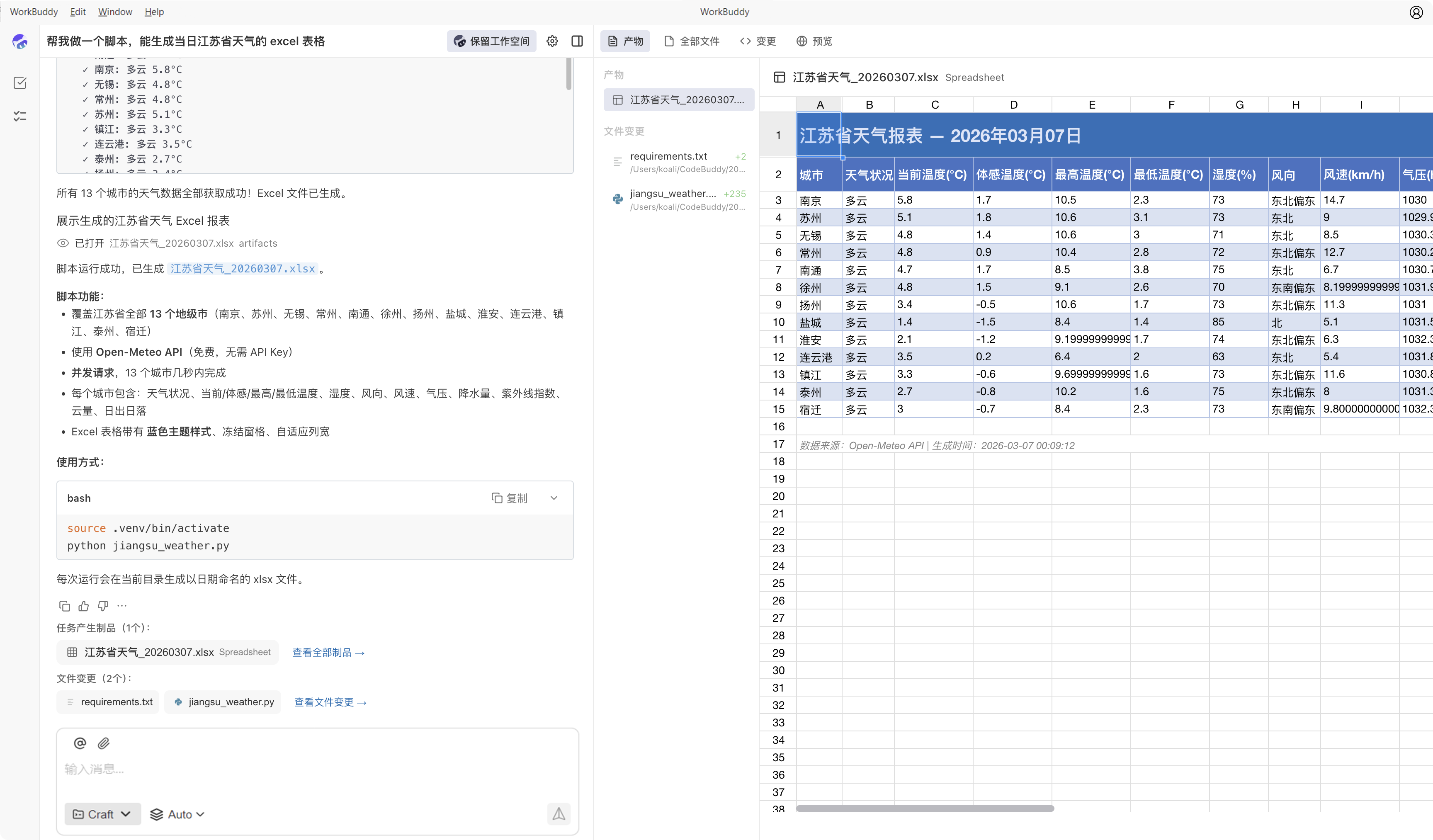The height and width of the screenshot is (840, 1433).
Task: Open the Auto model dropdown
Action: click(x=177, y=814)
